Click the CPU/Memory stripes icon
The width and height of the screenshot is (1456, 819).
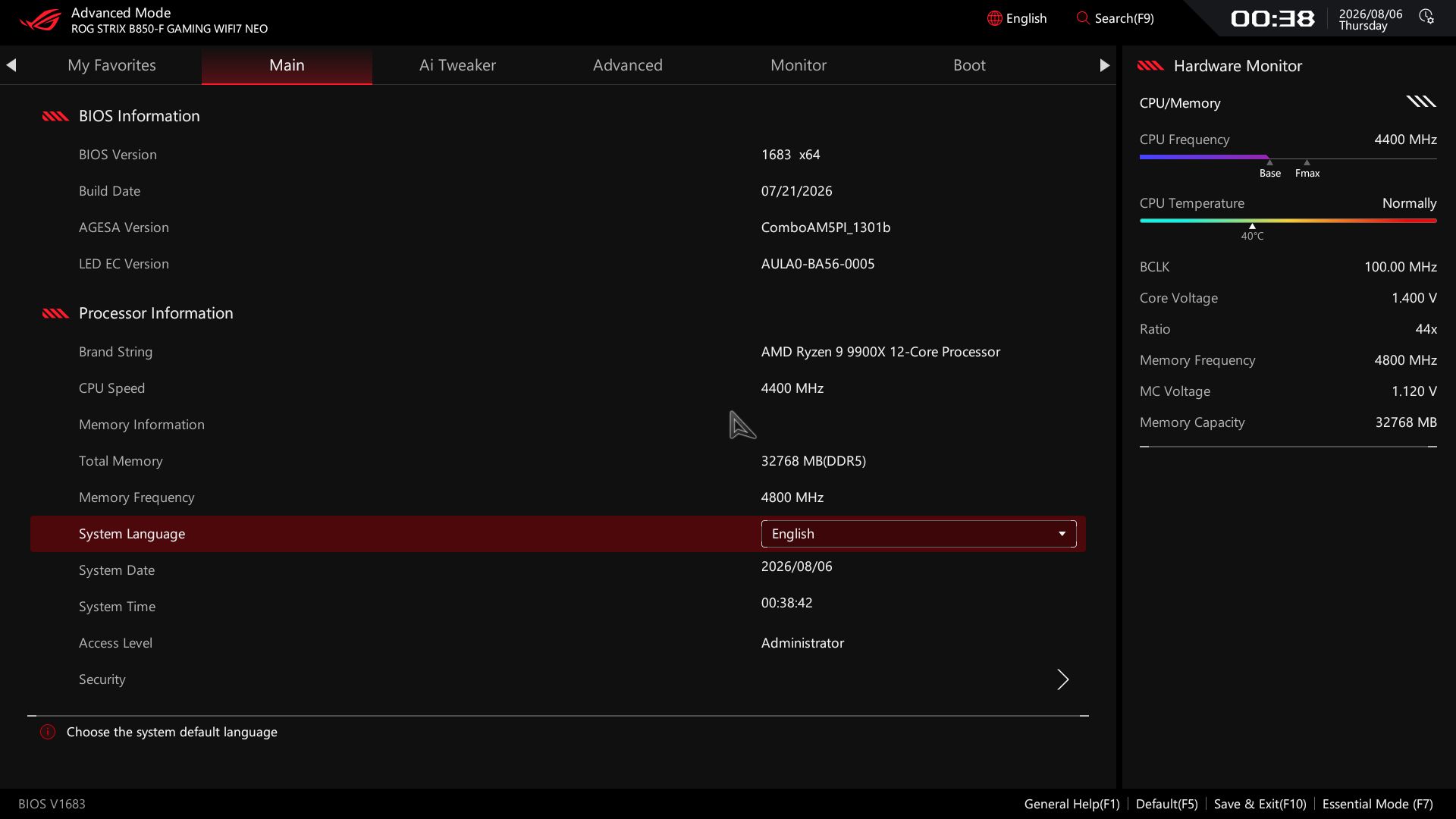coord(1420,102)
